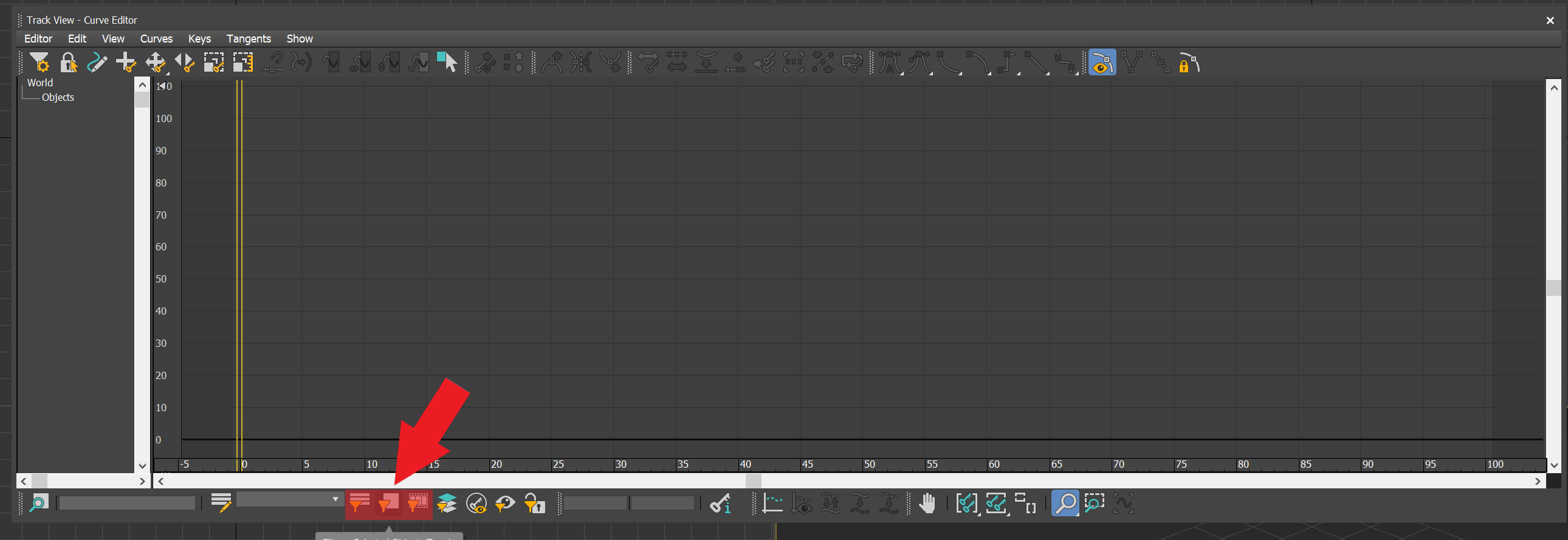Click the Zoom Region icon in bottom toolbar

[1094, 504]
